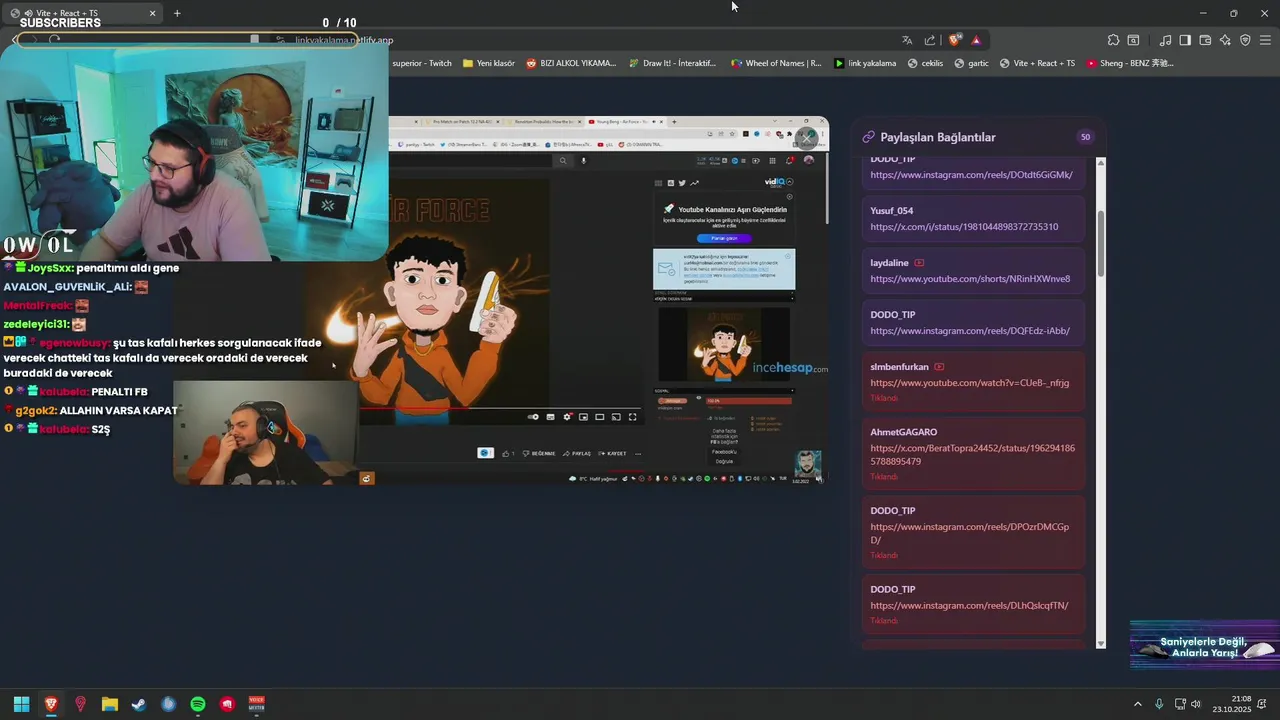Open the Brave Wallet icon
This screenshot has height=720, width=1280.
[1205, 40]
